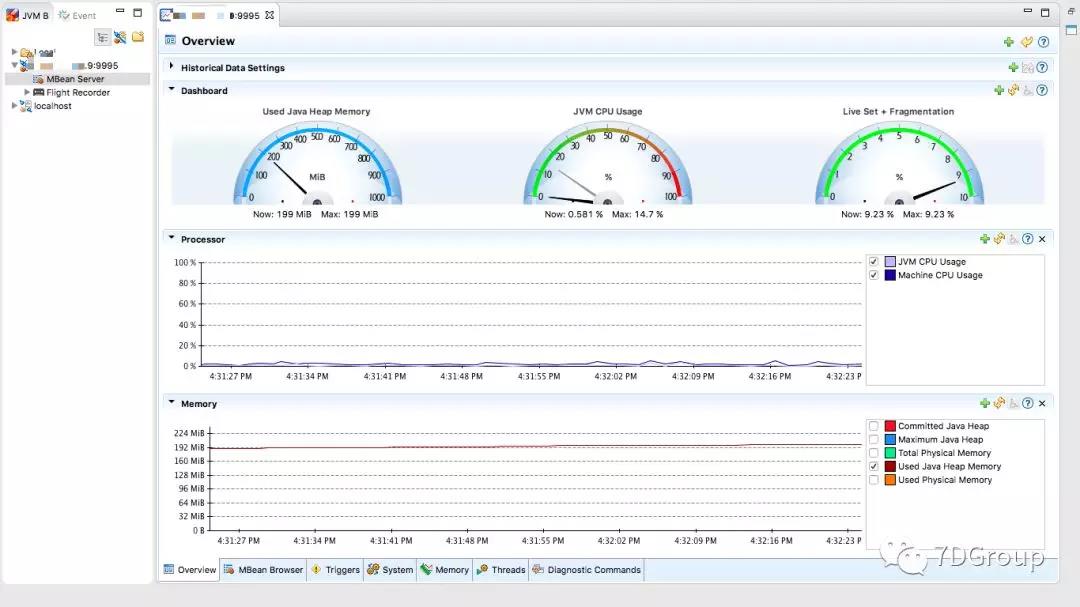The image size is (1080, 607).
Task: Add attribute with Processor's green plus
Action: pos(984,239)
